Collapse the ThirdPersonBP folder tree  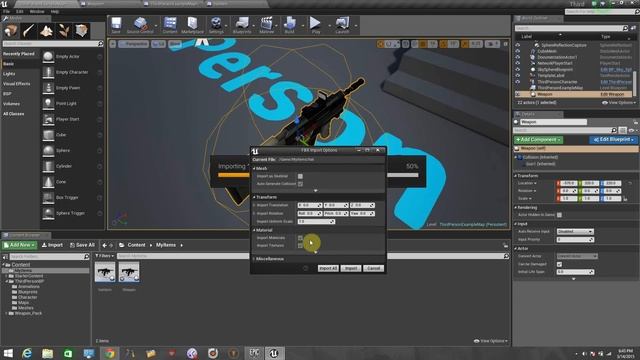[6, 281]
